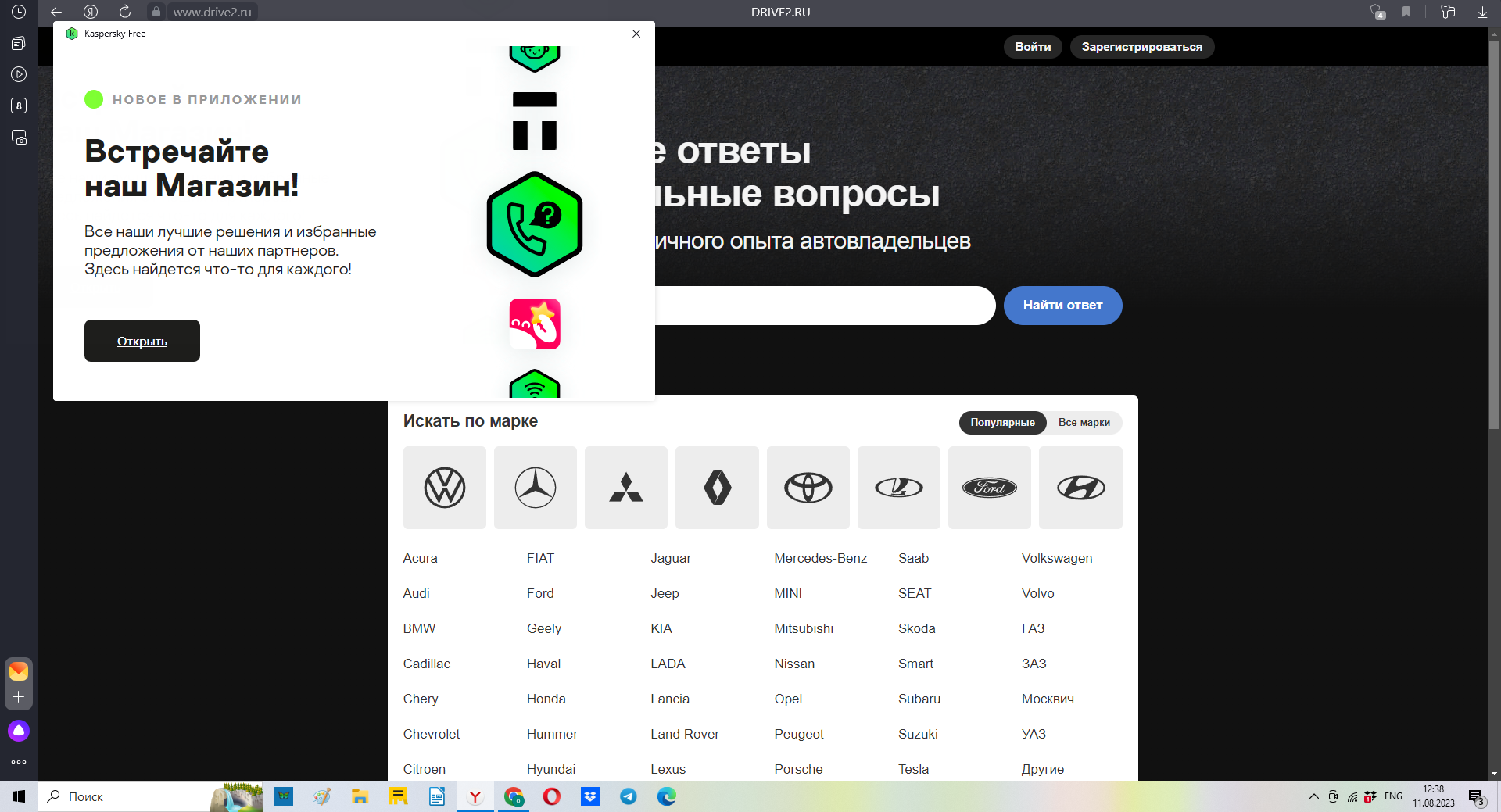The image size is (1501, 812).
Task: Open the browser history clock icon
Action: pos(19,12)
